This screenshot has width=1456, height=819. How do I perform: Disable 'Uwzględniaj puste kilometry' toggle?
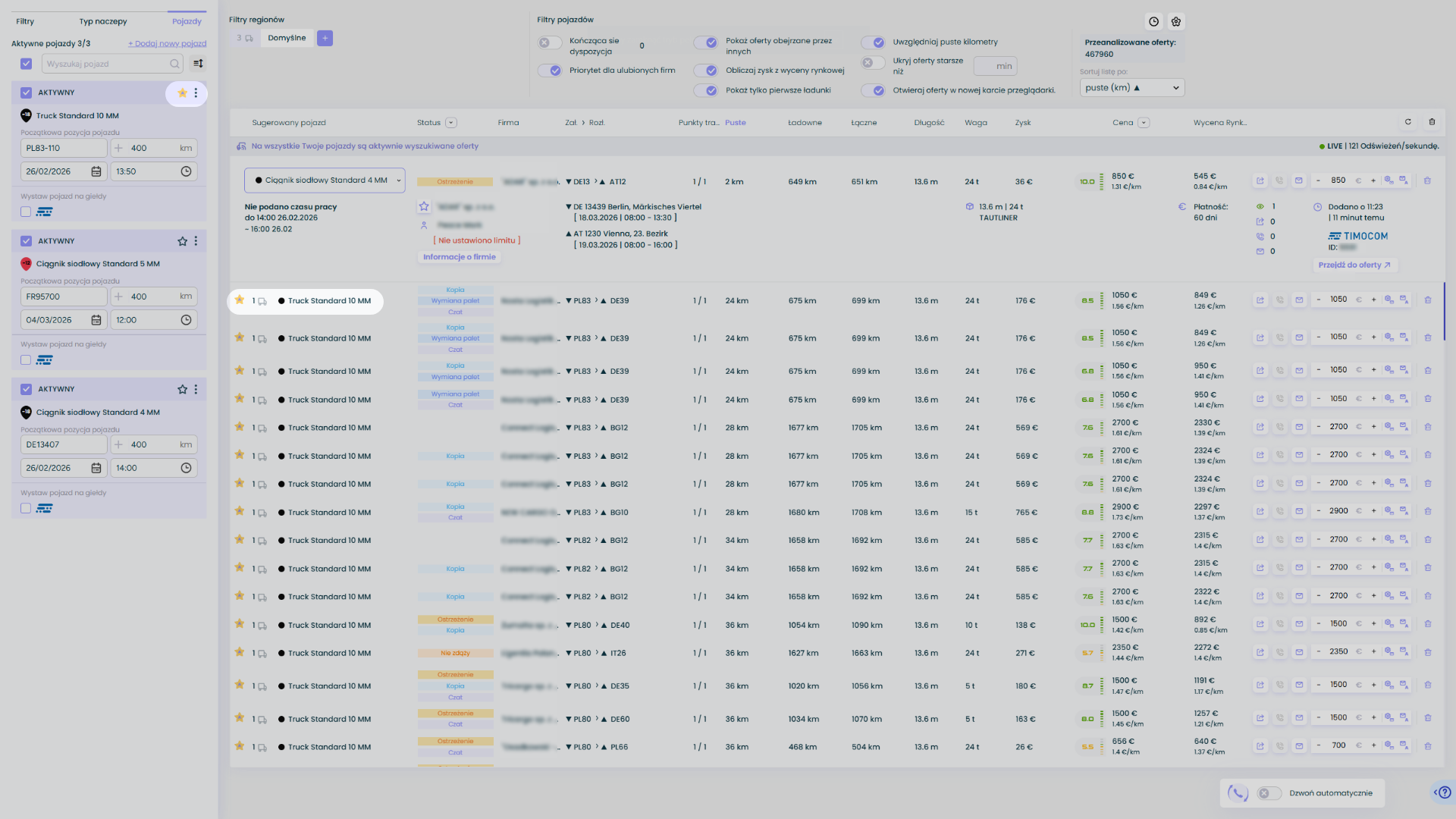(873, 42)
